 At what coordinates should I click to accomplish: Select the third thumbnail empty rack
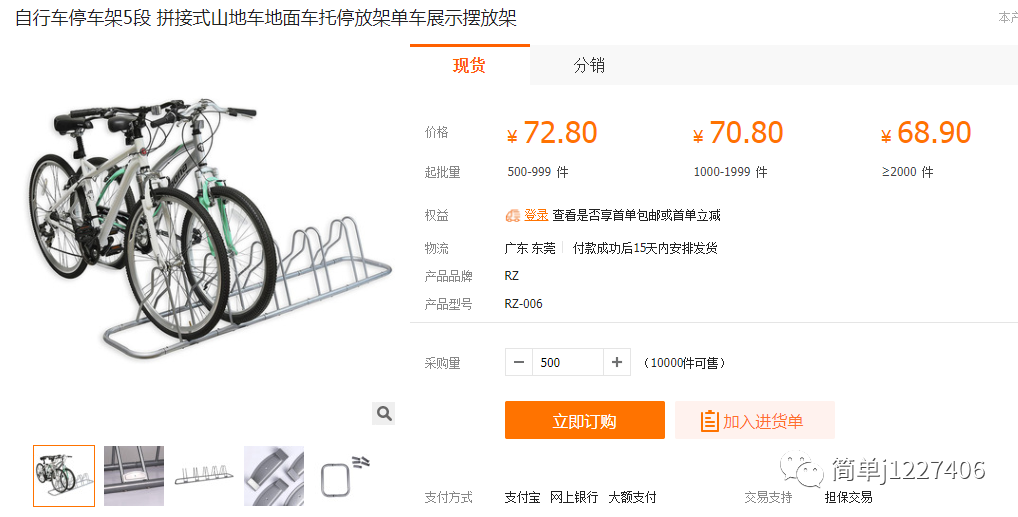pyautogui.click(x=204, y=476)
